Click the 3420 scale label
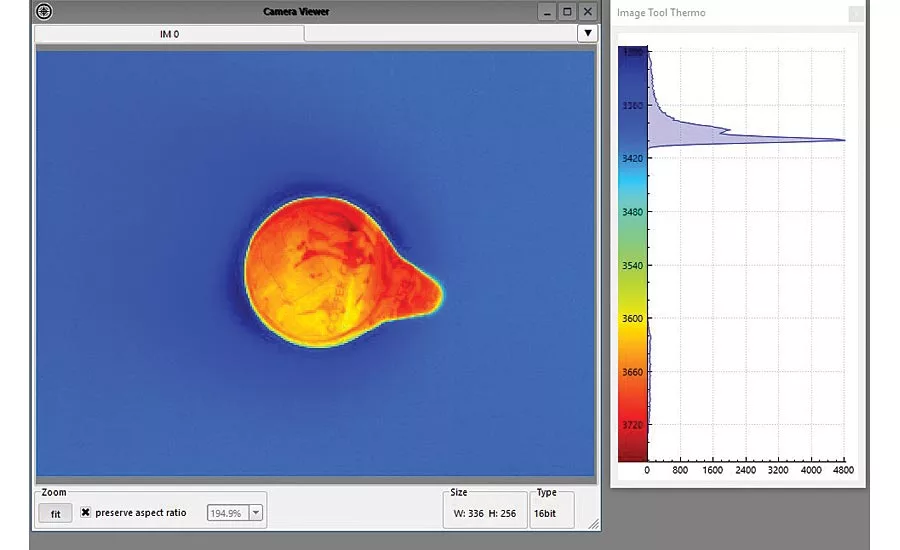Viewport: 900px width, 550px height. pyautogui.click(x=633, y=158)
